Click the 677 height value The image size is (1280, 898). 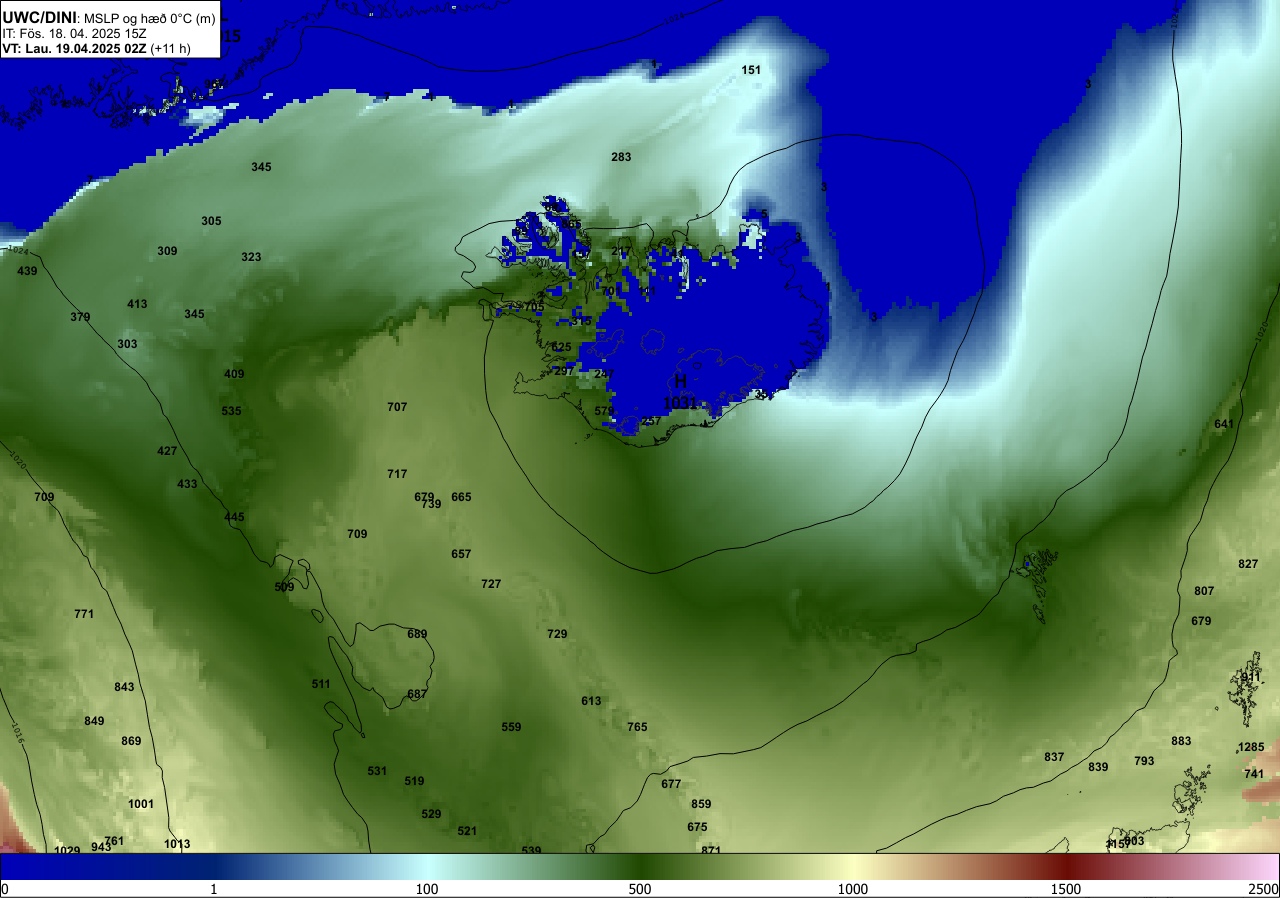coord(671,784)
